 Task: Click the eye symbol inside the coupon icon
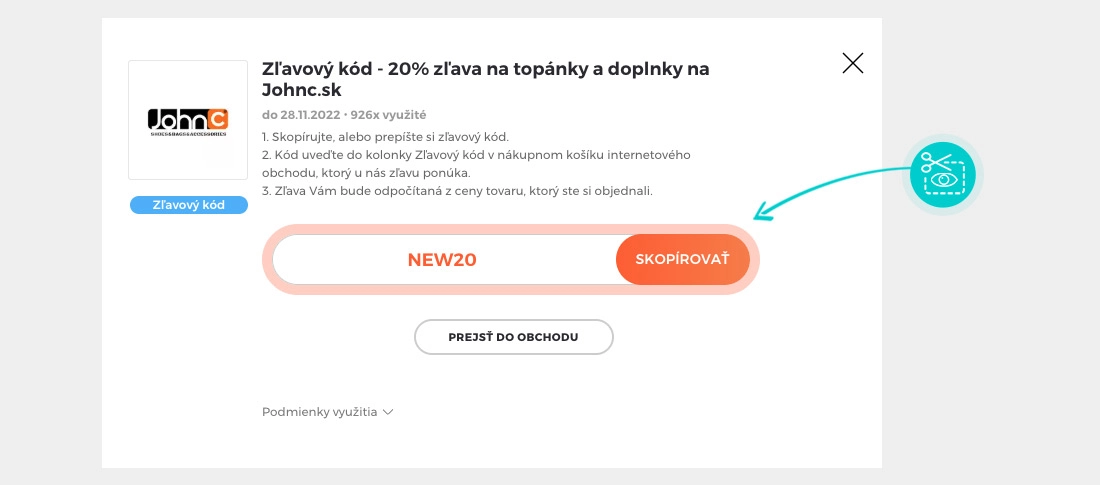944,181
